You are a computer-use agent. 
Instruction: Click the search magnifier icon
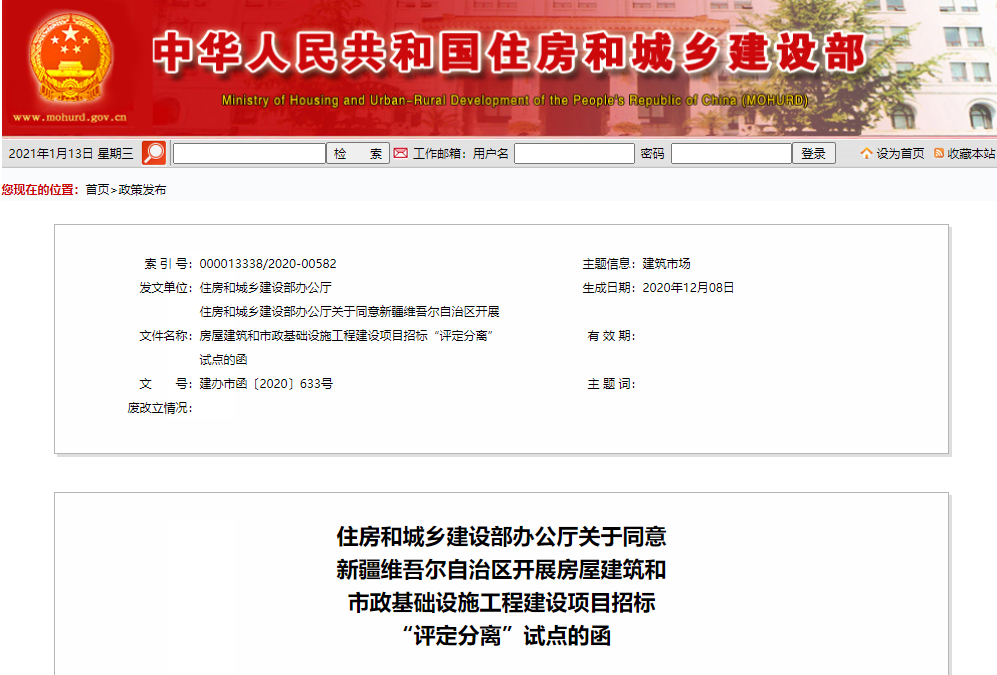coord(152,153)
